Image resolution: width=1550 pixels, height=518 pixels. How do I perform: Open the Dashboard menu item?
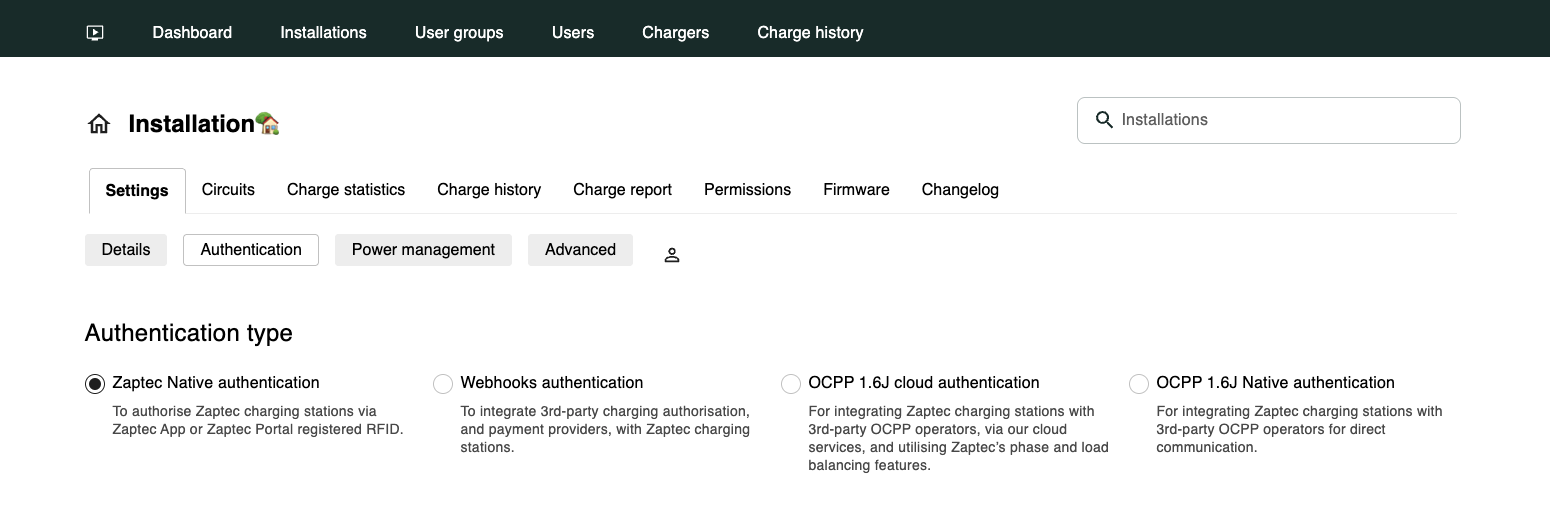pos(192,33)
